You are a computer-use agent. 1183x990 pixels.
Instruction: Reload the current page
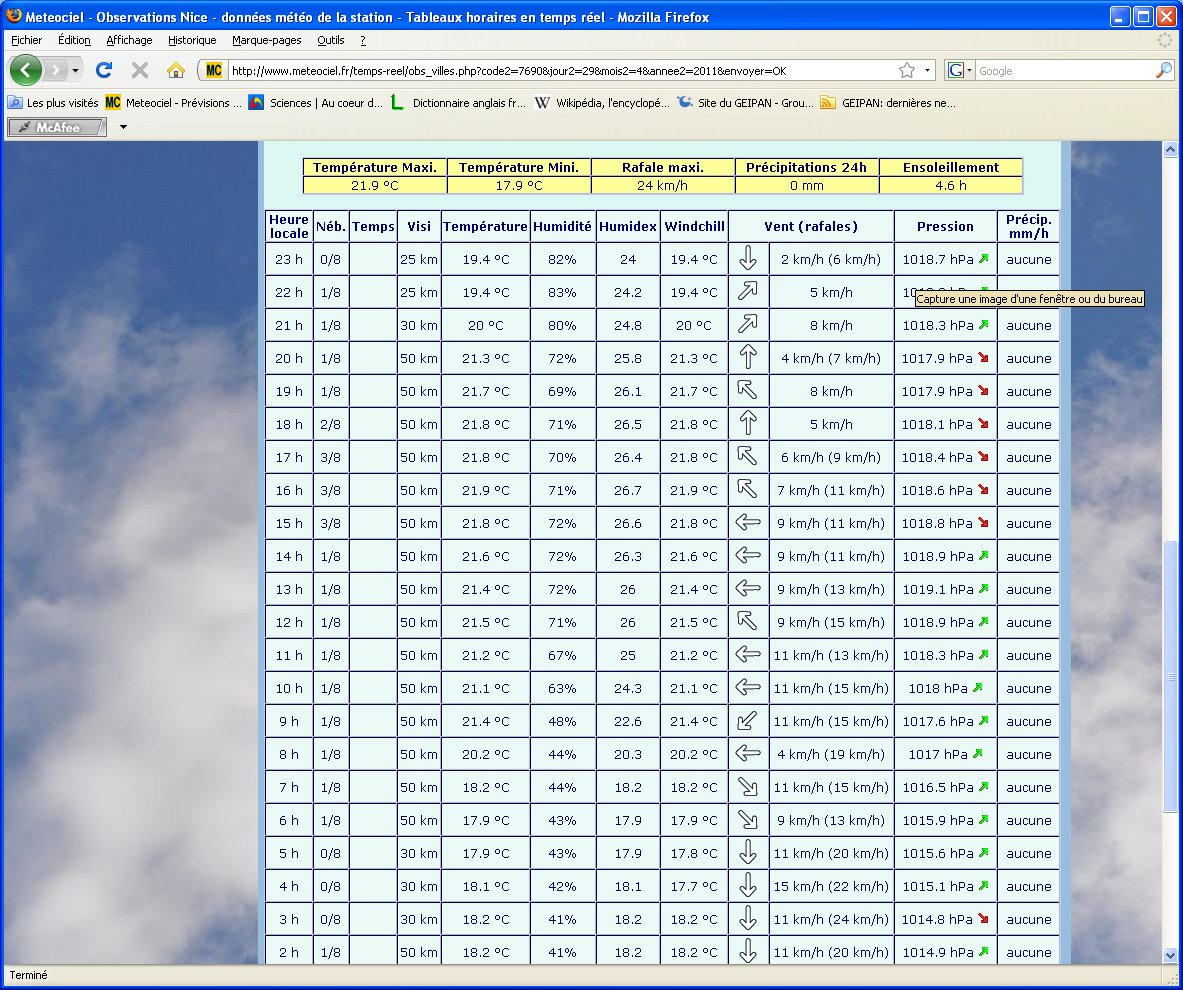[103, 70]
